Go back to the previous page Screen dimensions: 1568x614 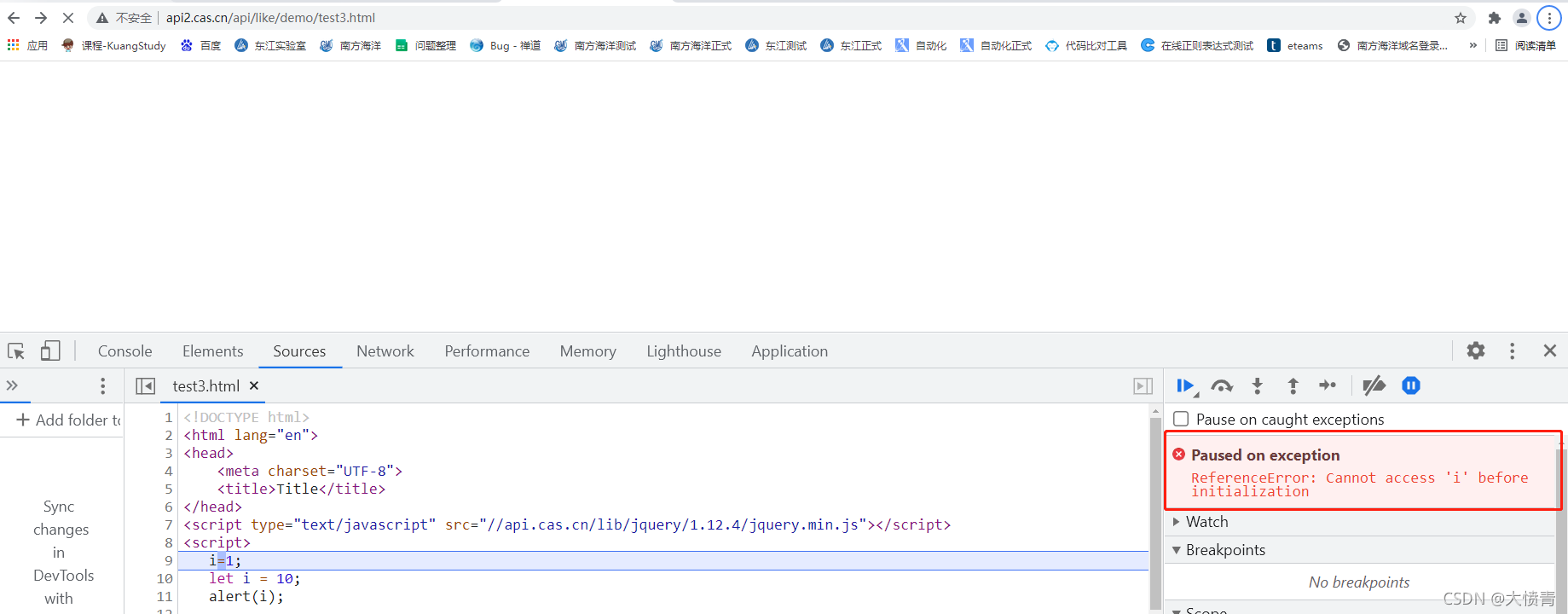click(x=14, y=18)
